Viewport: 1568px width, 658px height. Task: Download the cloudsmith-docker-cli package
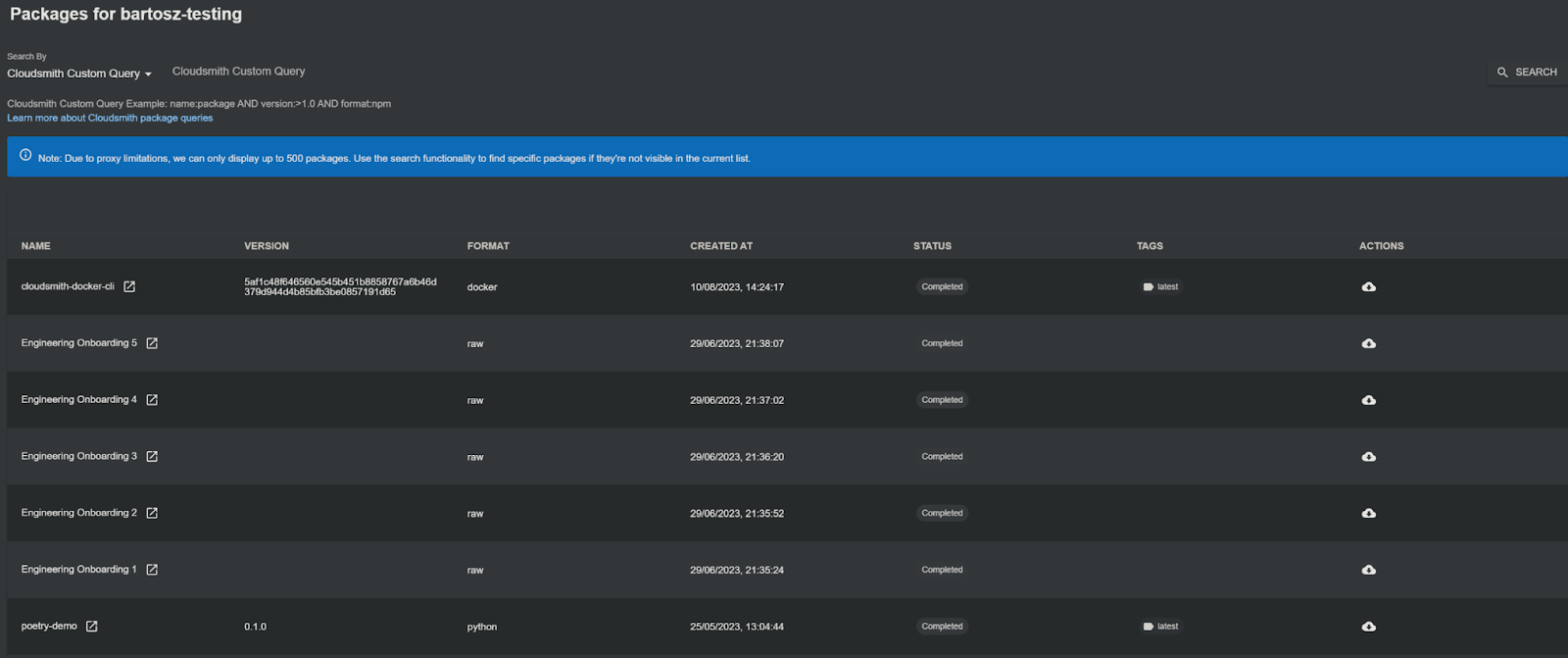click(1369, 287)
